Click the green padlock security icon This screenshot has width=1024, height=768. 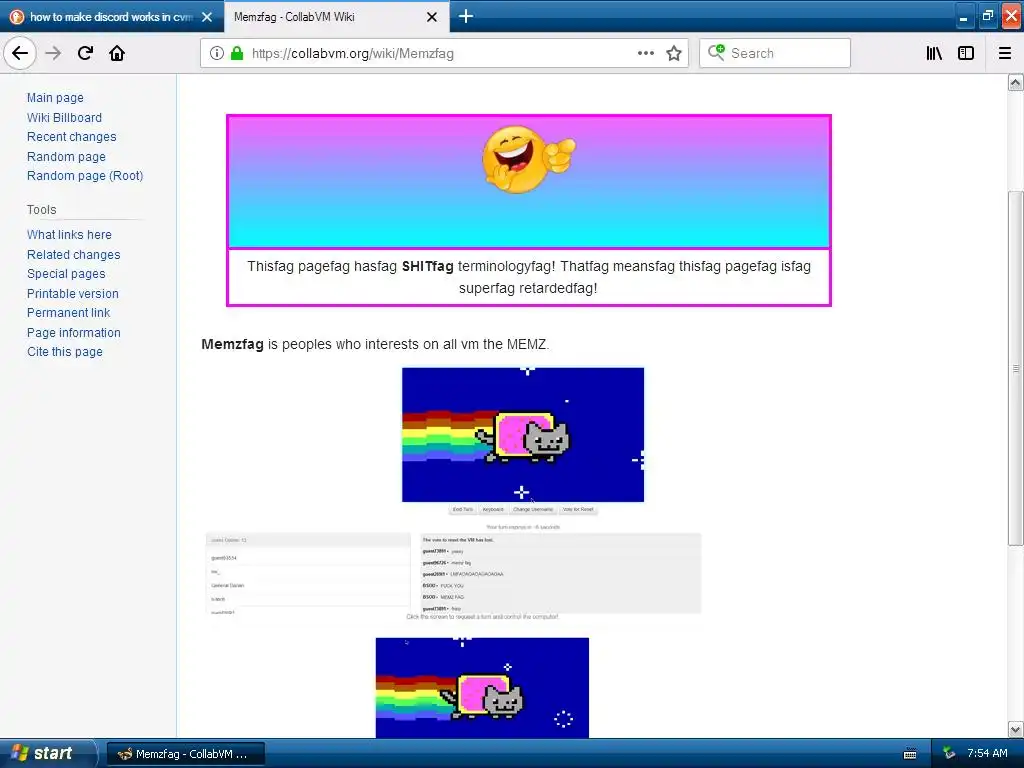pos(236,54)
